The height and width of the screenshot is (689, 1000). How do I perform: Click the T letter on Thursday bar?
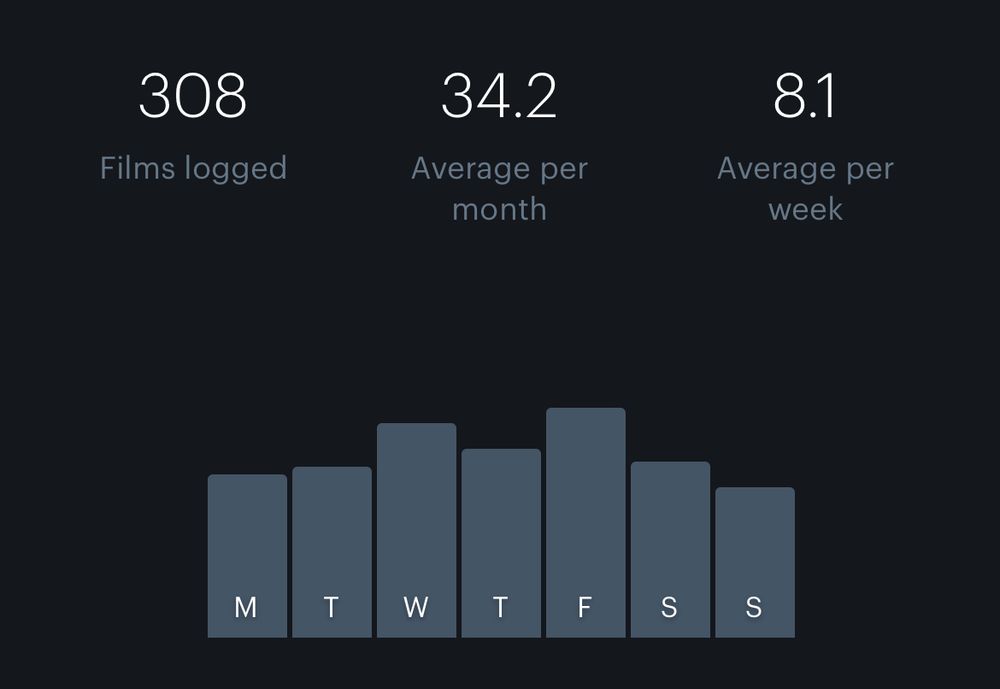click(x=501, y=607)
